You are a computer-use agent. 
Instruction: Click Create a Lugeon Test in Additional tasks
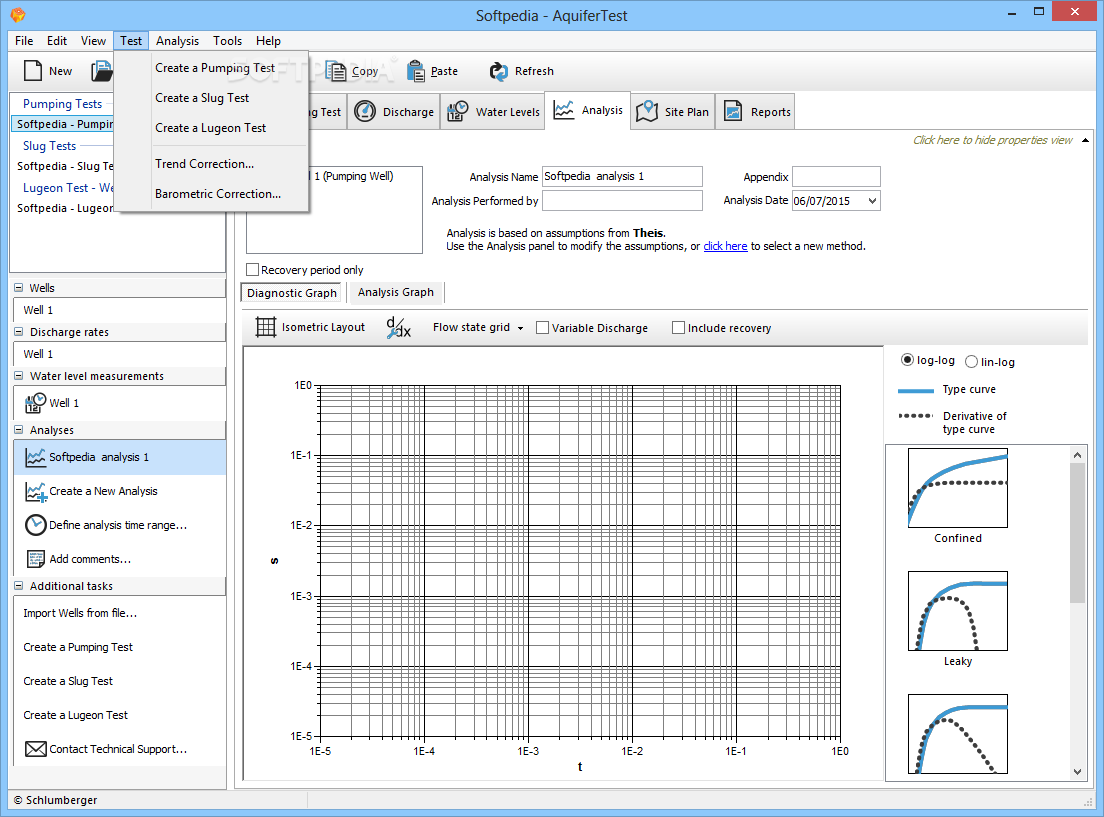[x=75, y=715]
